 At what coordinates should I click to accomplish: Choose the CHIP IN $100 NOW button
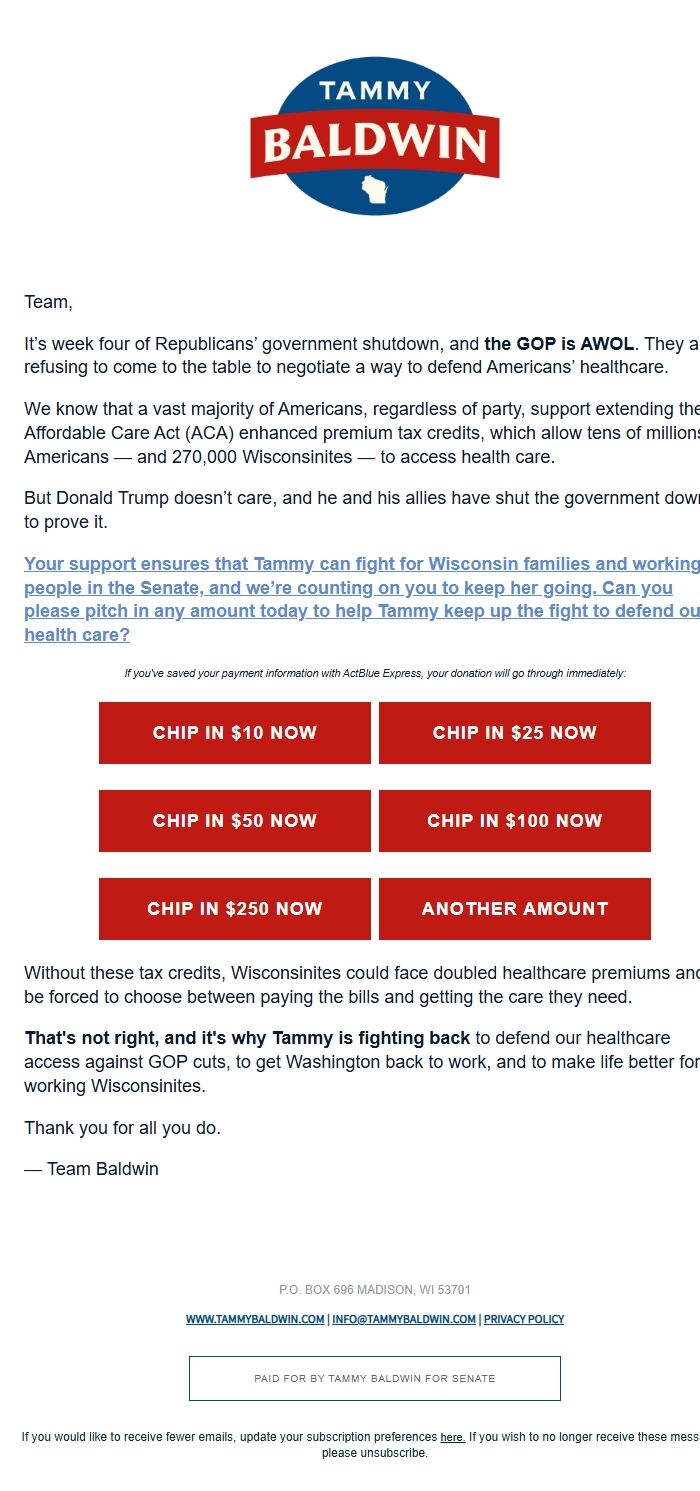pos(514,821)
